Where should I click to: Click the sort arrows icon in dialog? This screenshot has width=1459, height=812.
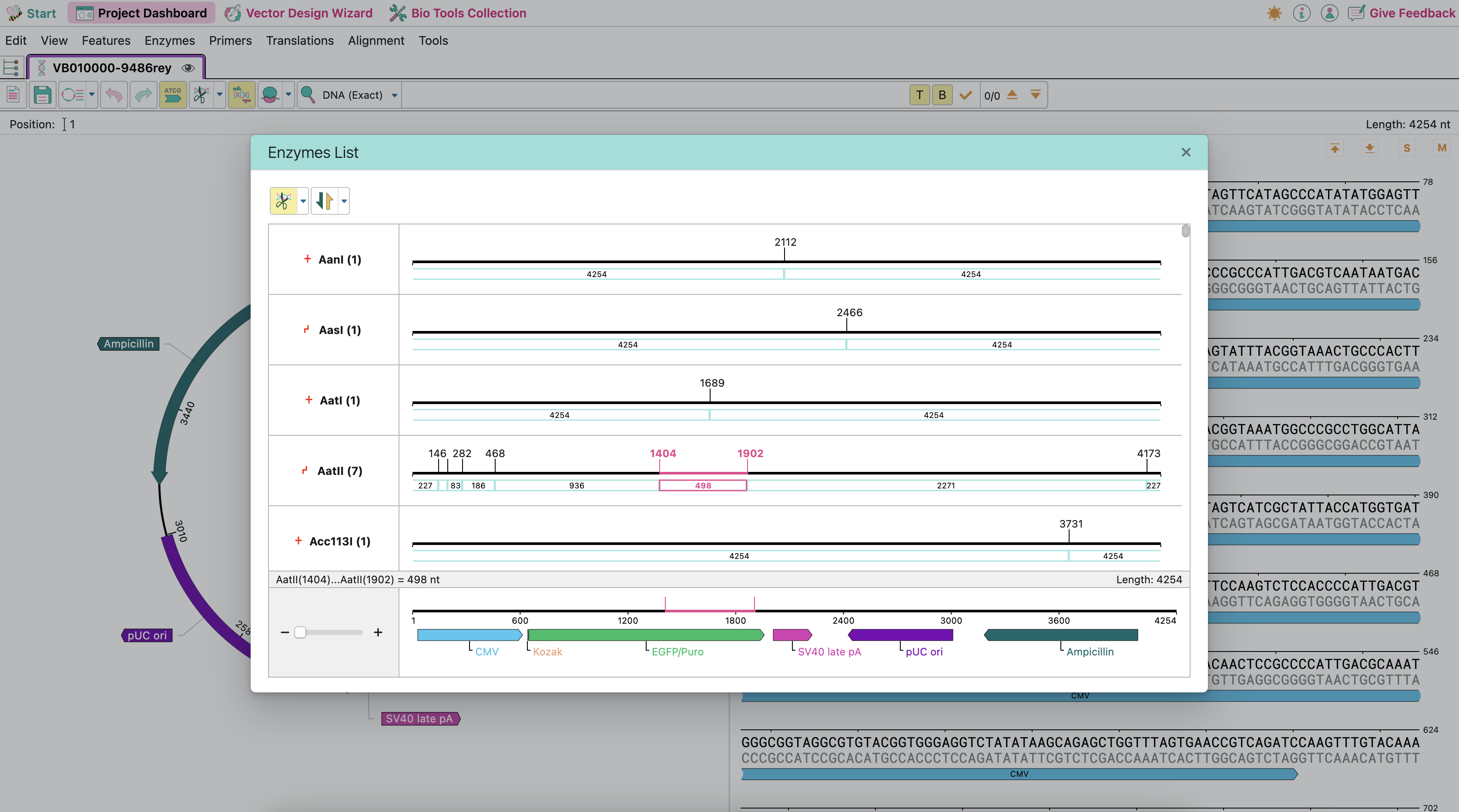pyautogui.click(x=325, y=201)
